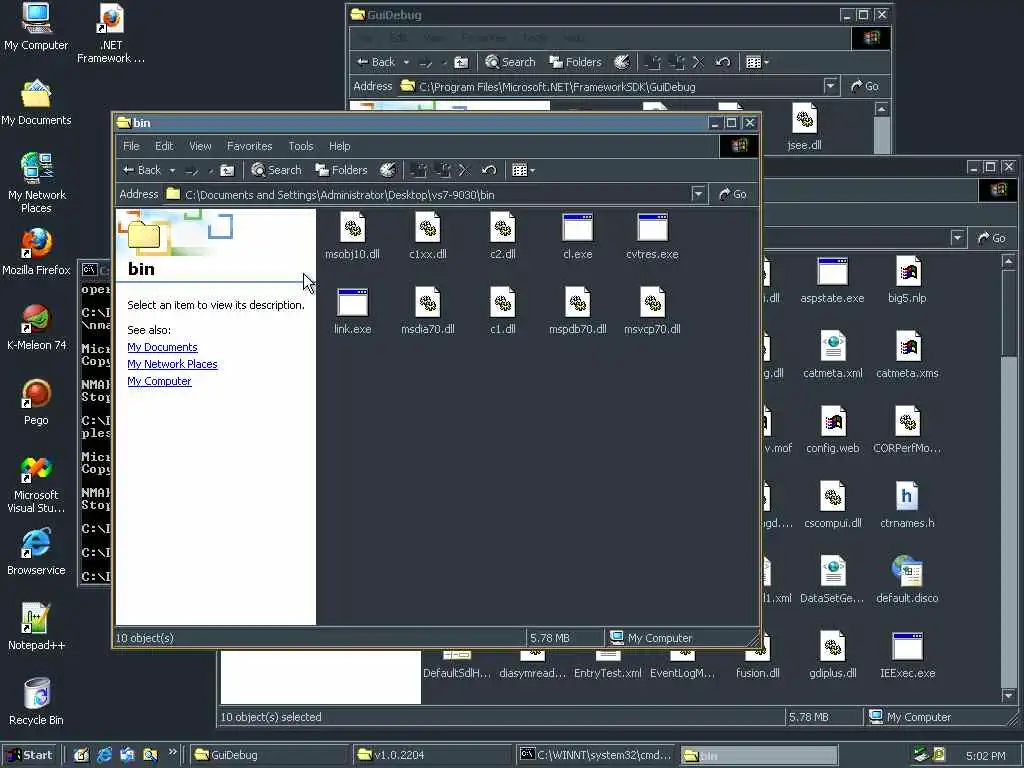Select cl.exe file icon
The image size is (1024, 768).
click(577, 228)
